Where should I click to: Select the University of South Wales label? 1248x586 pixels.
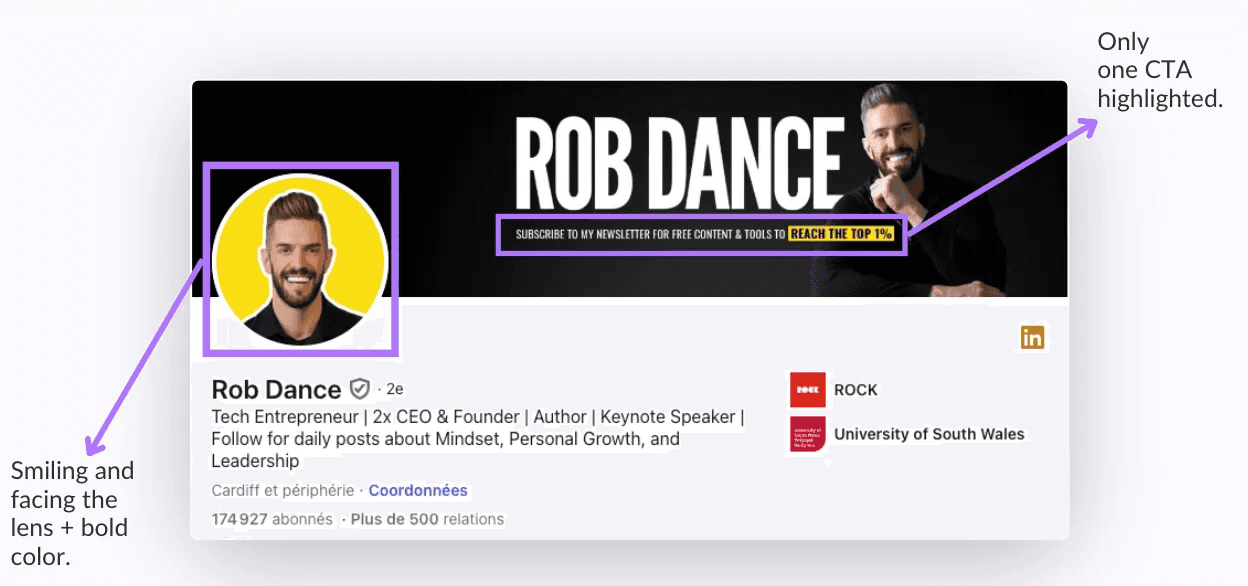tap(929, 434)
